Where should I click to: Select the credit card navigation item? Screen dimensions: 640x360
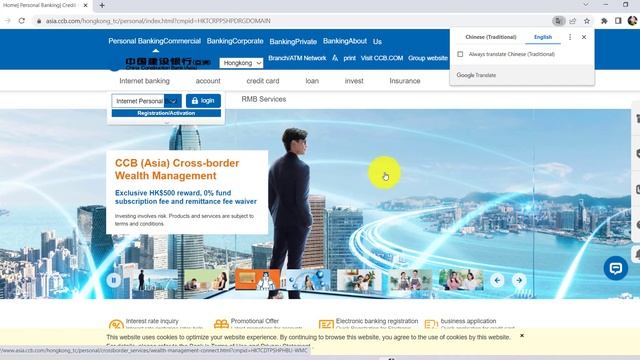click(263, 81)
